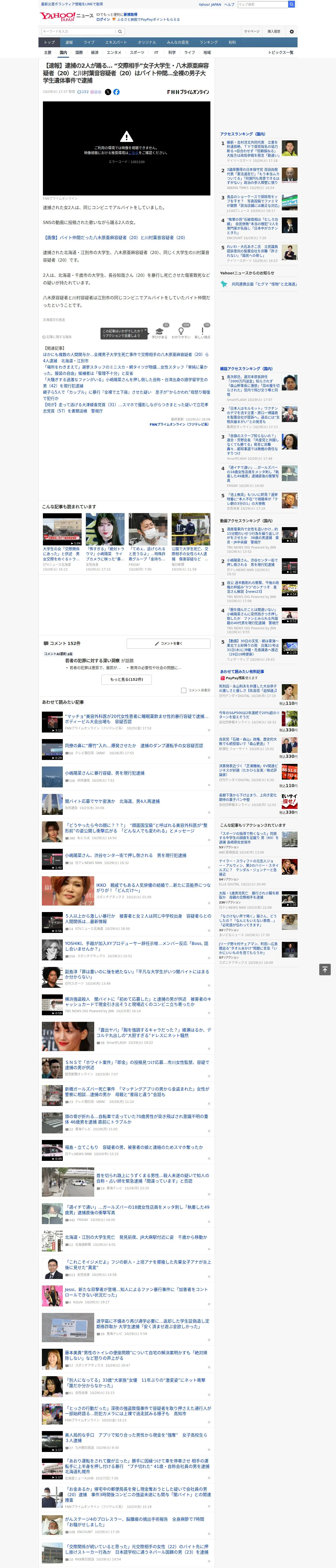The height and width of the screenshot is (1568, 336).
Task: Open the 主要 category
Action: click(x=48, y=52)
